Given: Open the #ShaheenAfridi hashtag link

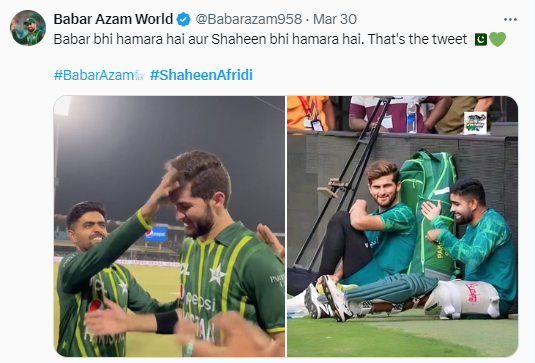Looking at the screenshot, I should (x=201, y=75).
